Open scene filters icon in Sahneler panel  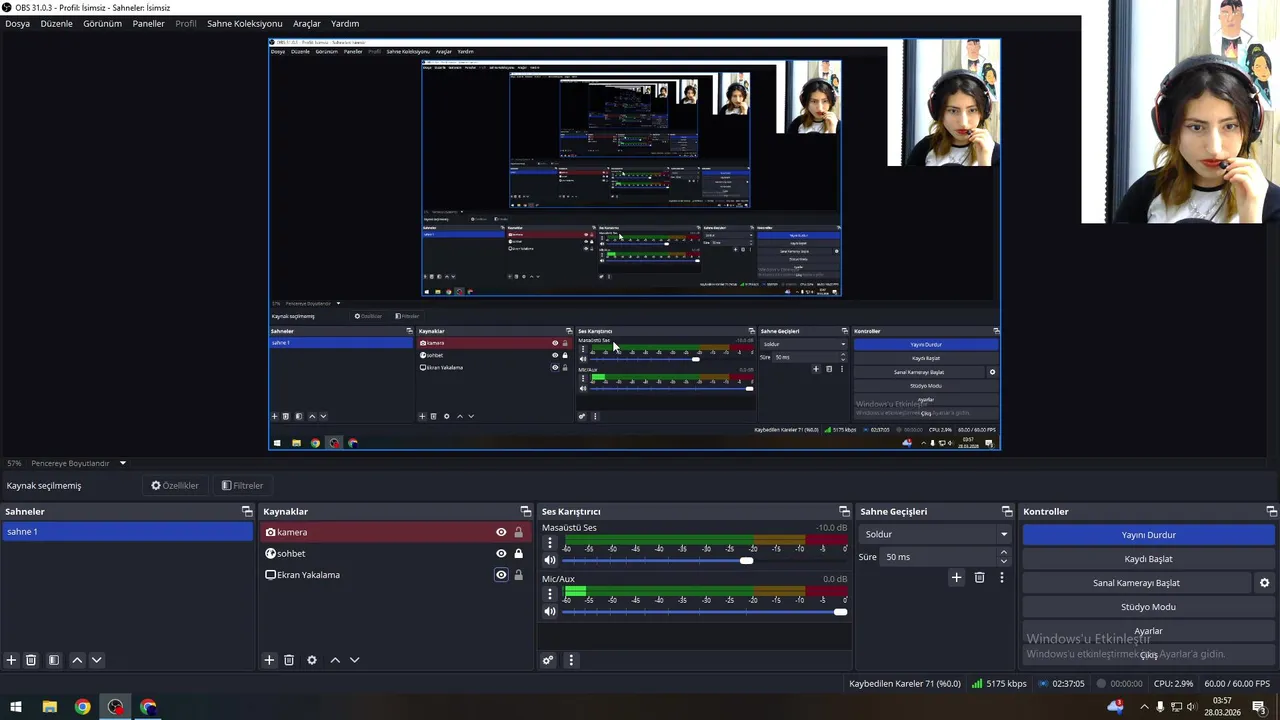coord(54,660)
